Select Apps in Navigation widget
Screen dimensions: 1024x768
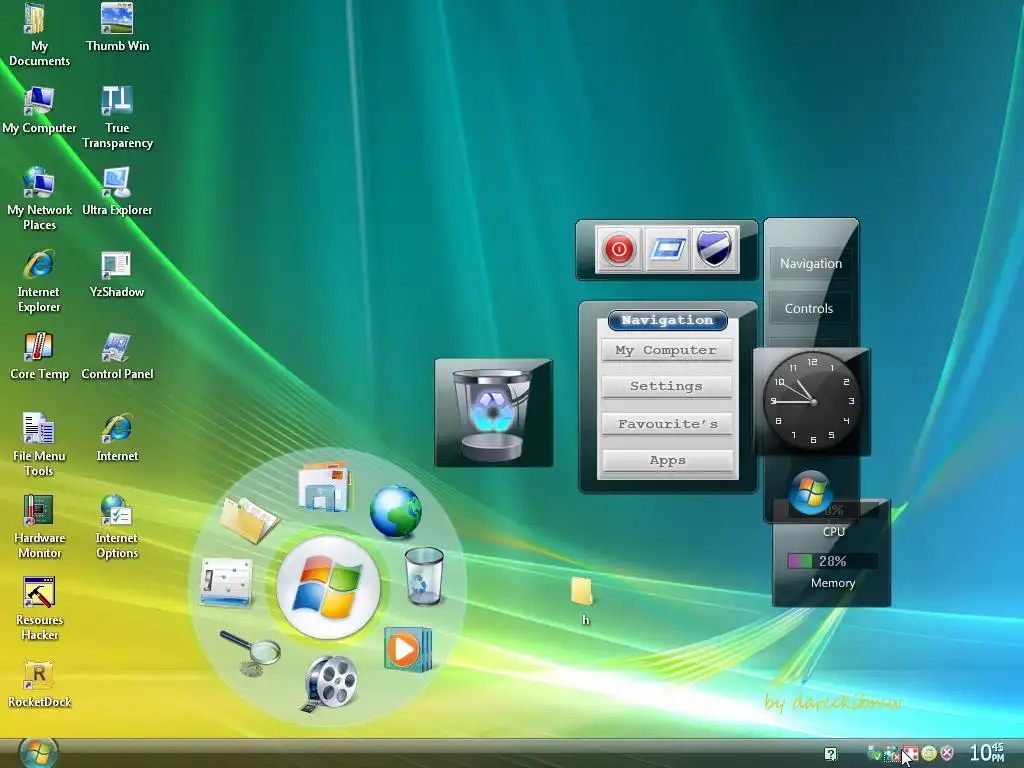click(x=667, y=460)
